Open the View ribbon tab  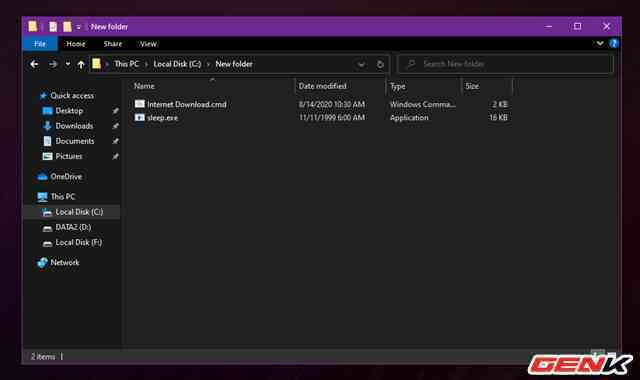tap(148, 44)
